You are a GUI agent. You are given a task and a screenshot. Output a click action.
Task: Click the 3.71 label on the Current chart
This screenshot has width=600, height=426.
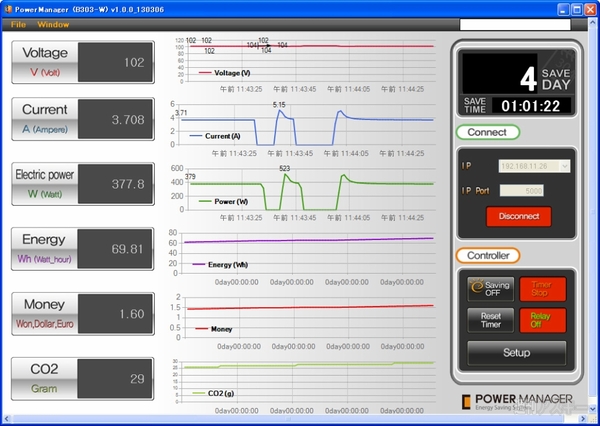[x=181, y=113]
